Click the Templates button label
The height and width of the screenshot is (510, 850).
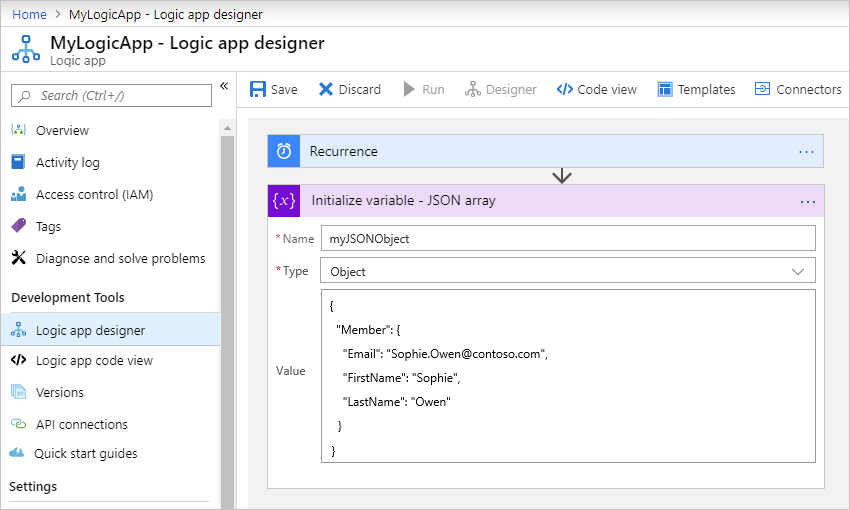pyautogui.click(x=706, y=89)
